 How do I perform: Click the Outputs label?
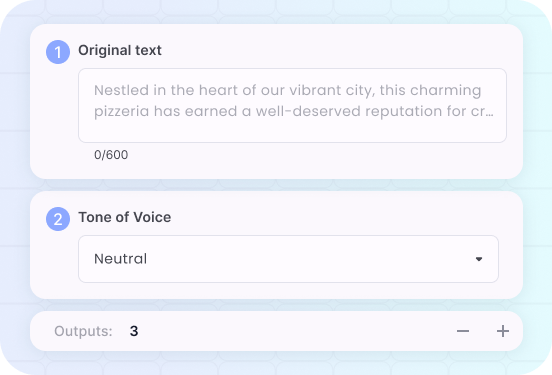(83, 331)
